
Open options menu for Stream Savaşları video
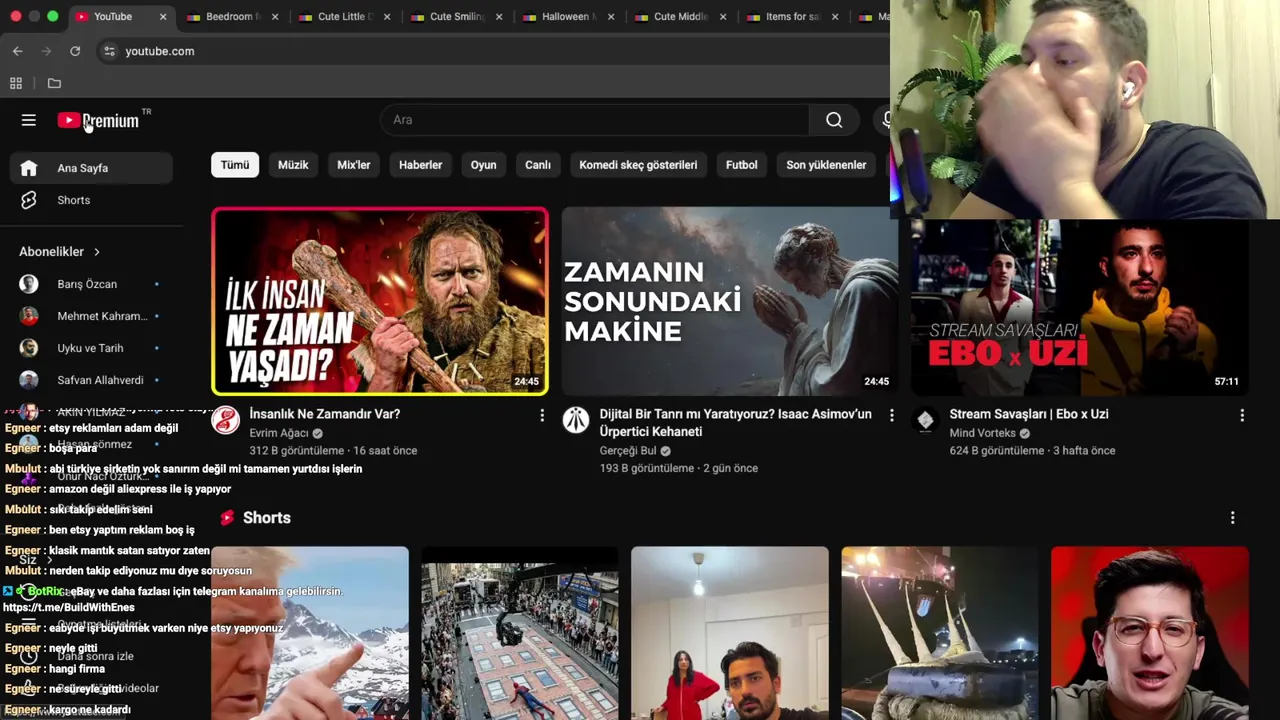point(1242,415)
